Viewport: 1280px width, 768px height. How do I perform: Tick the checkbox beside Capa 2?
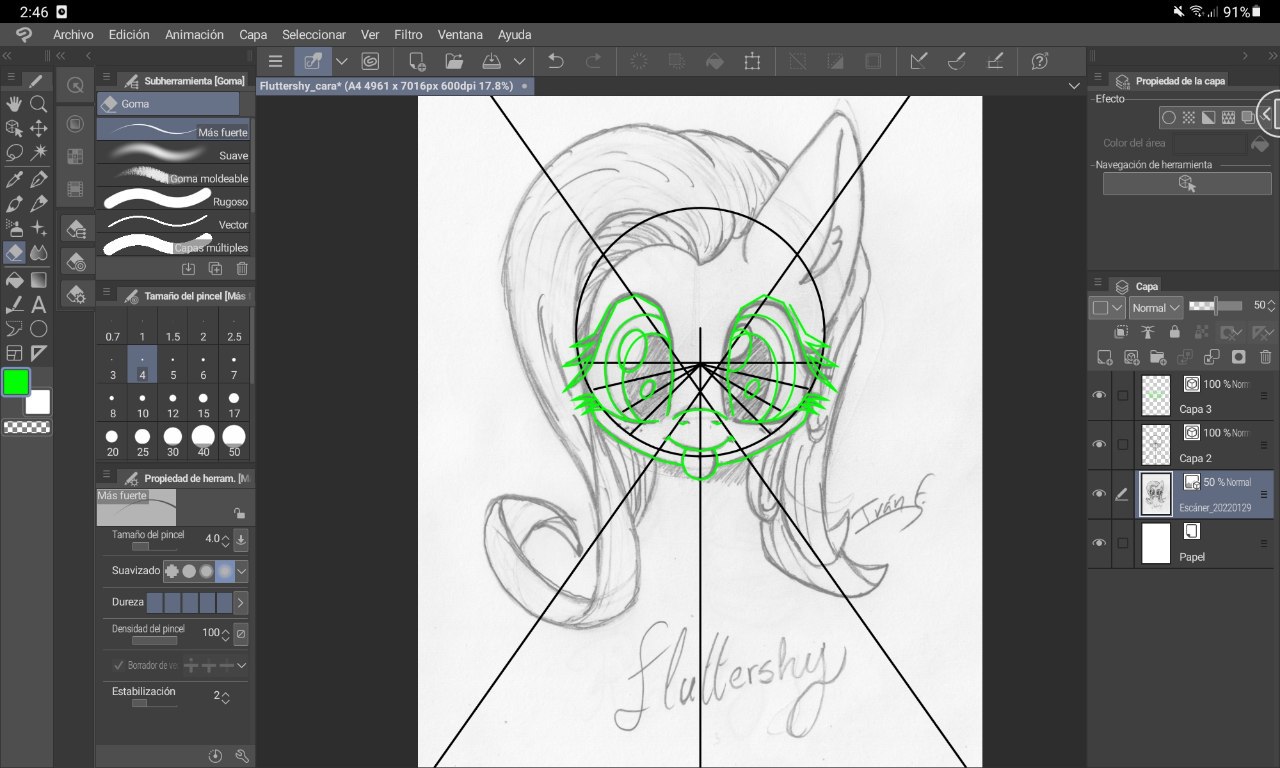coord(1122,444)
